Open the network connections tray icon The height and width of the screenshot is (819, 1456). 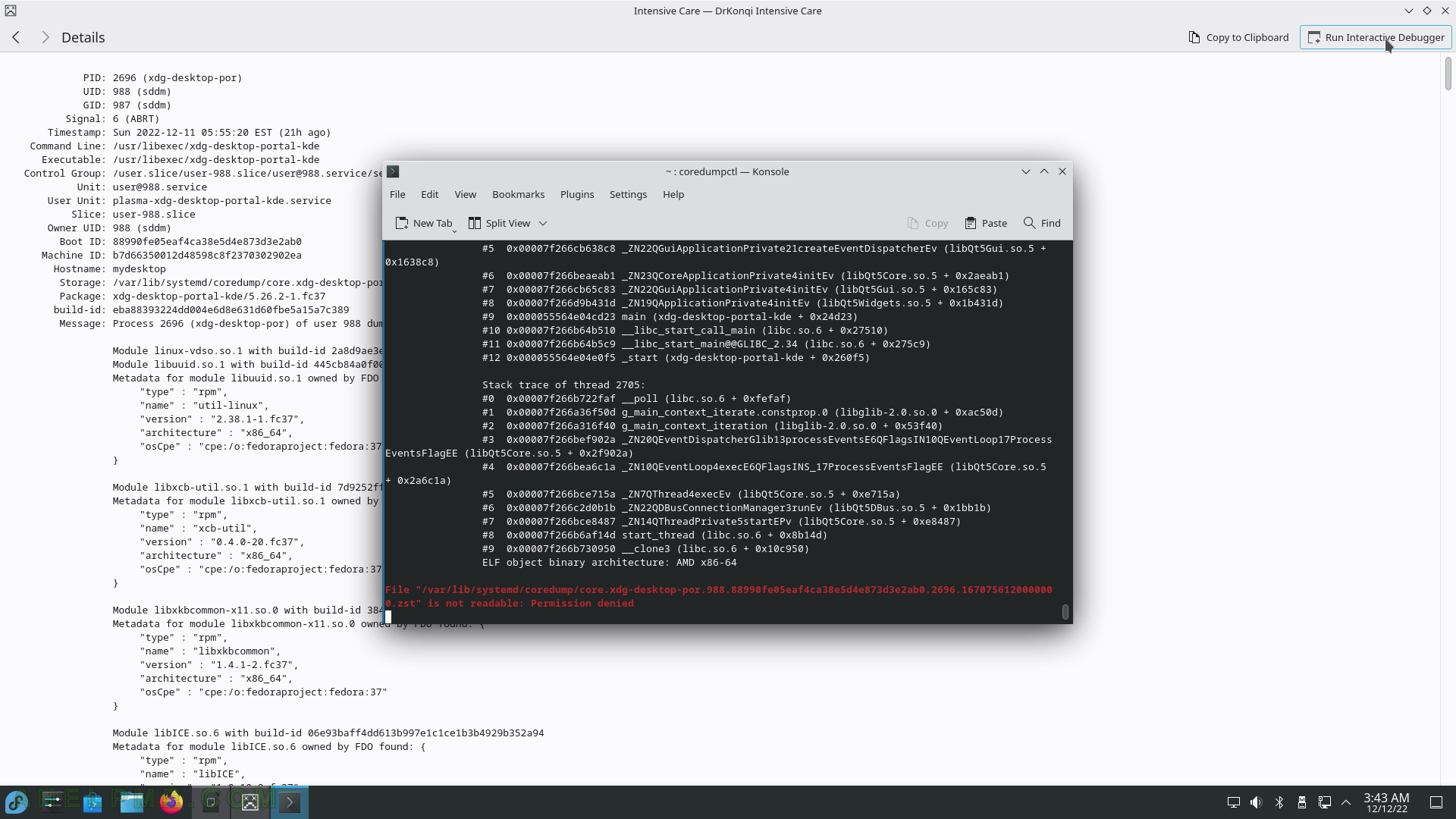(x=1325, y=802)
